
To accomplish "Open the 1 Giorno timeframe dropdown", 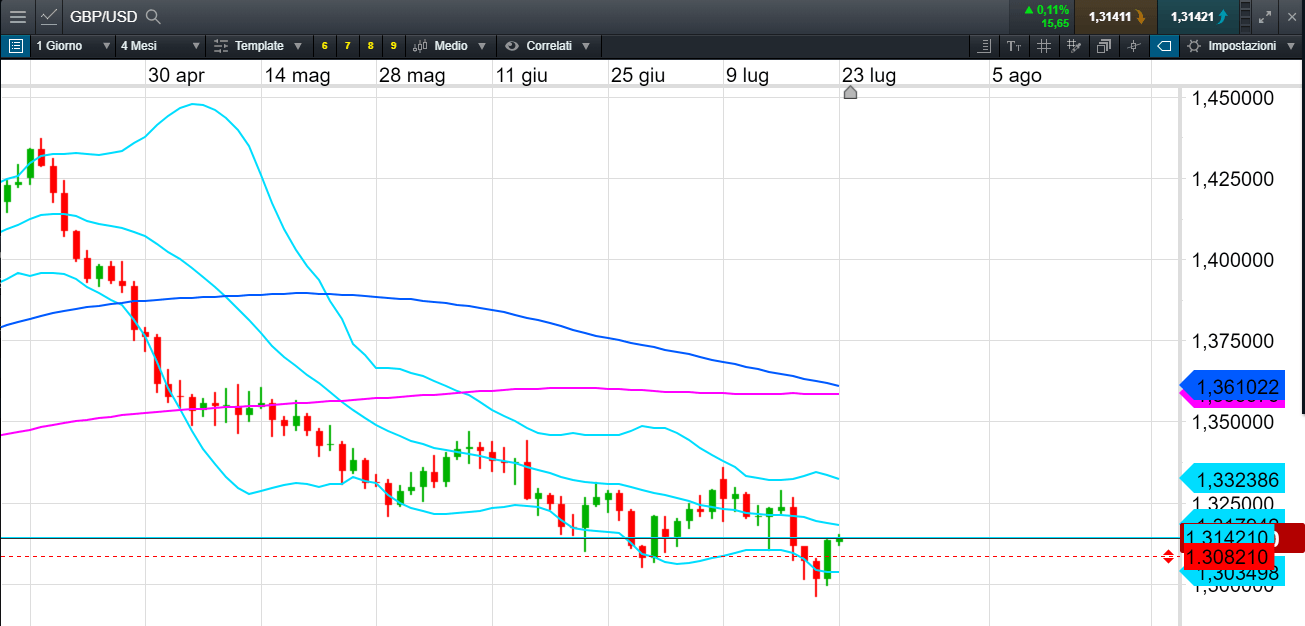I will [x=72, y=46].
